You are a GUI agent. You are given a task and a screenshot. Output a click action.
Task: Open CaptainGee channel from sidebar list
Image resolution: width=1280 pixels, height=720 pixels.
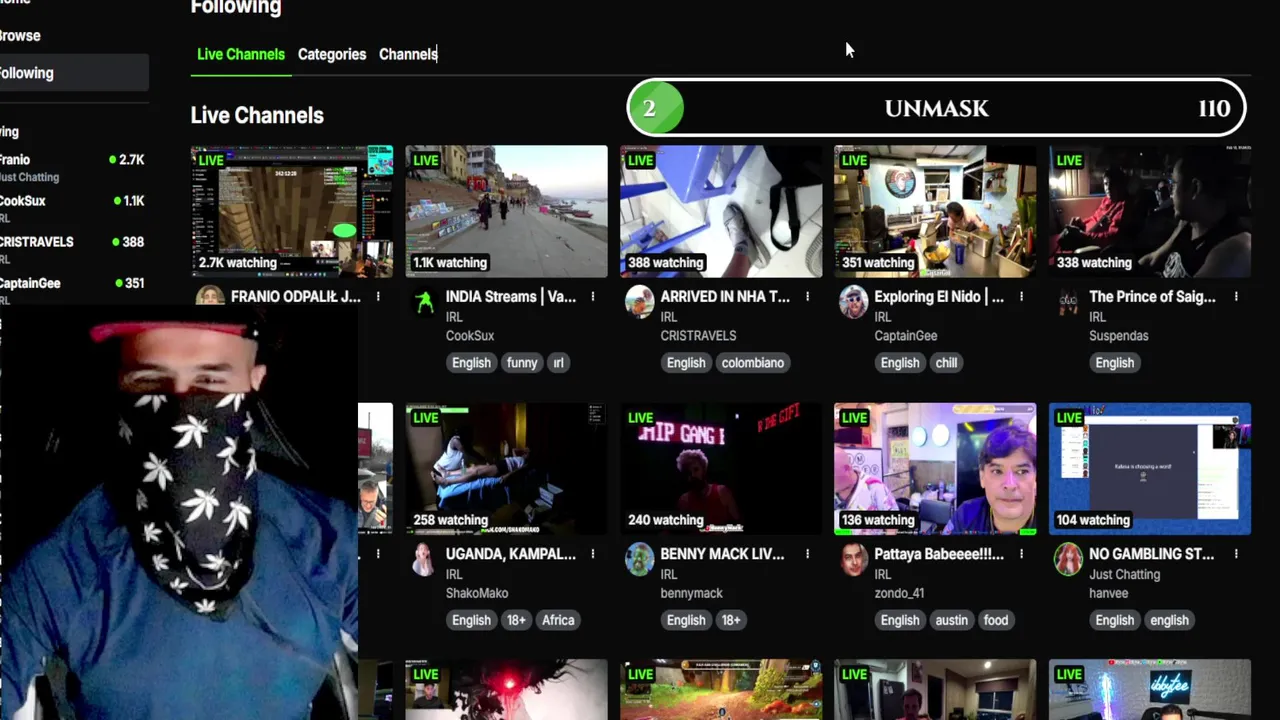(x=72, y=290)
